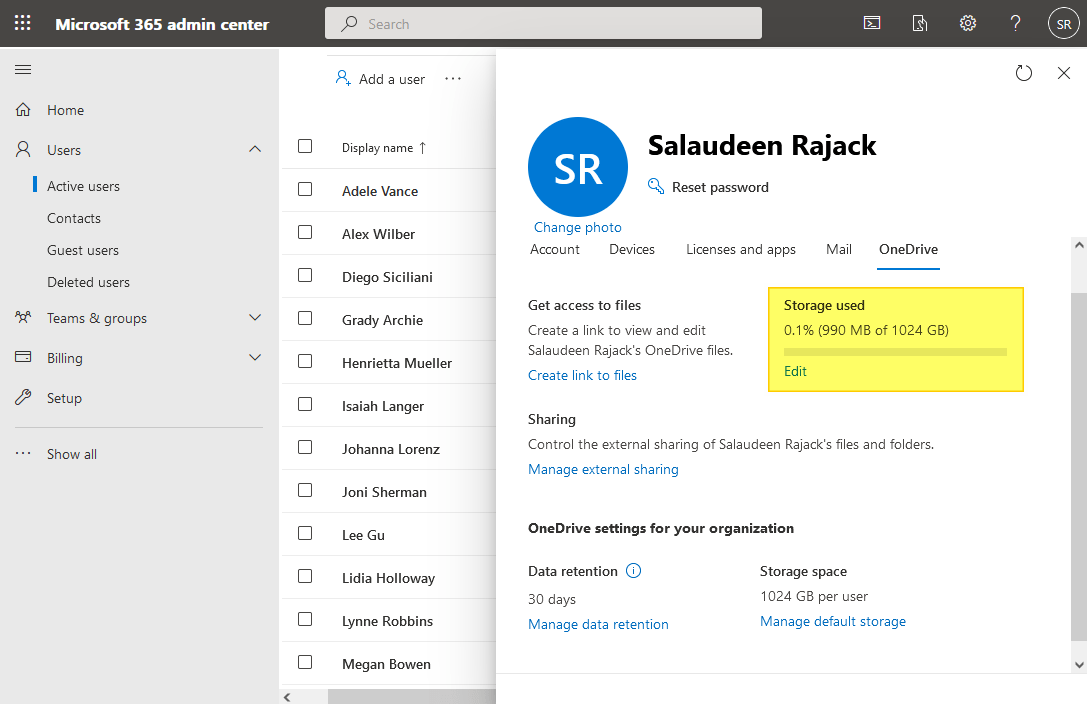Click the Data retention info icon
Screen dimensions: 1087x704
click(x=634, y=570)
